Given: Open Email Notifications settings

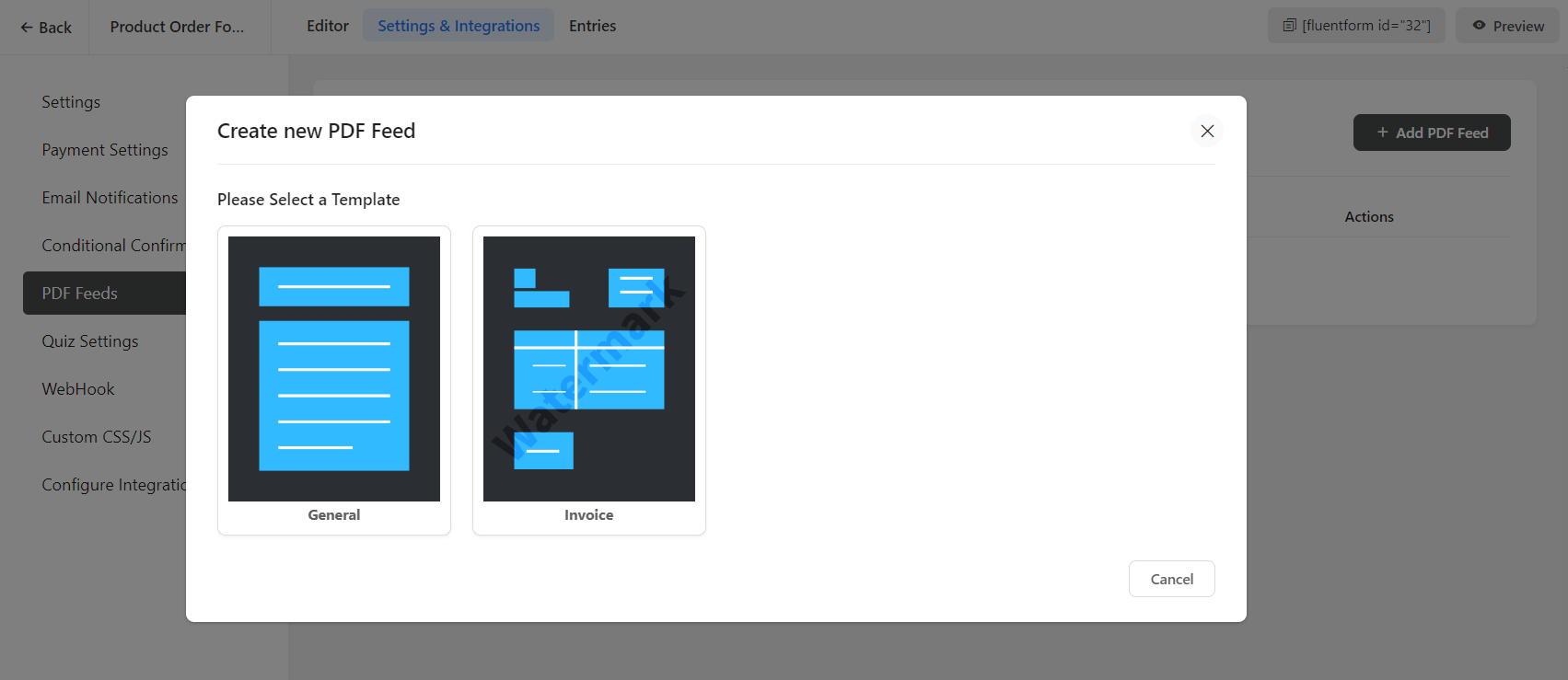Looking at the screenshot, I should [x=110, y=198].
